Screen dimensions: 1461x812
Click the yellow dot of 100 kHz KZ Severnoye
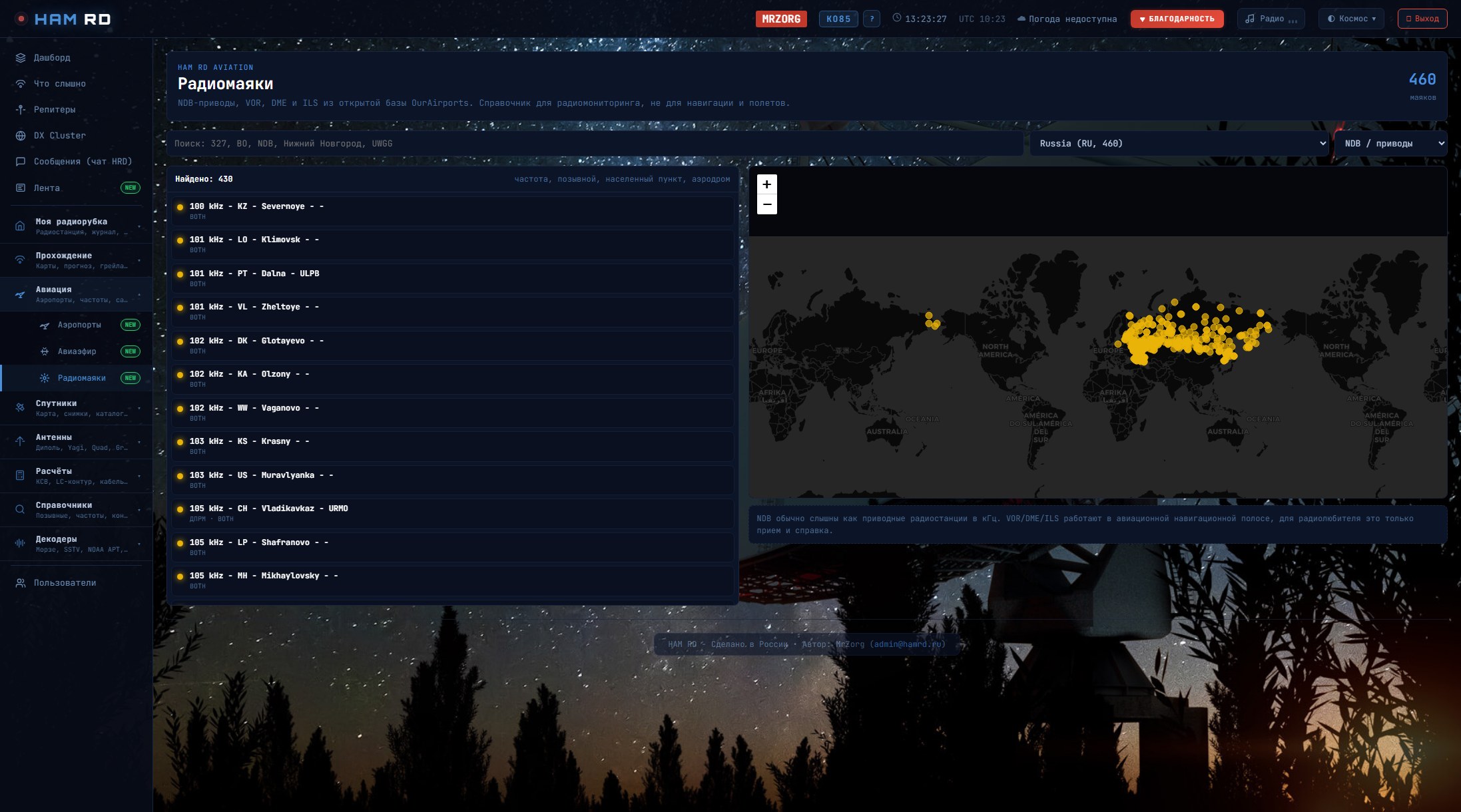point(180,207)
